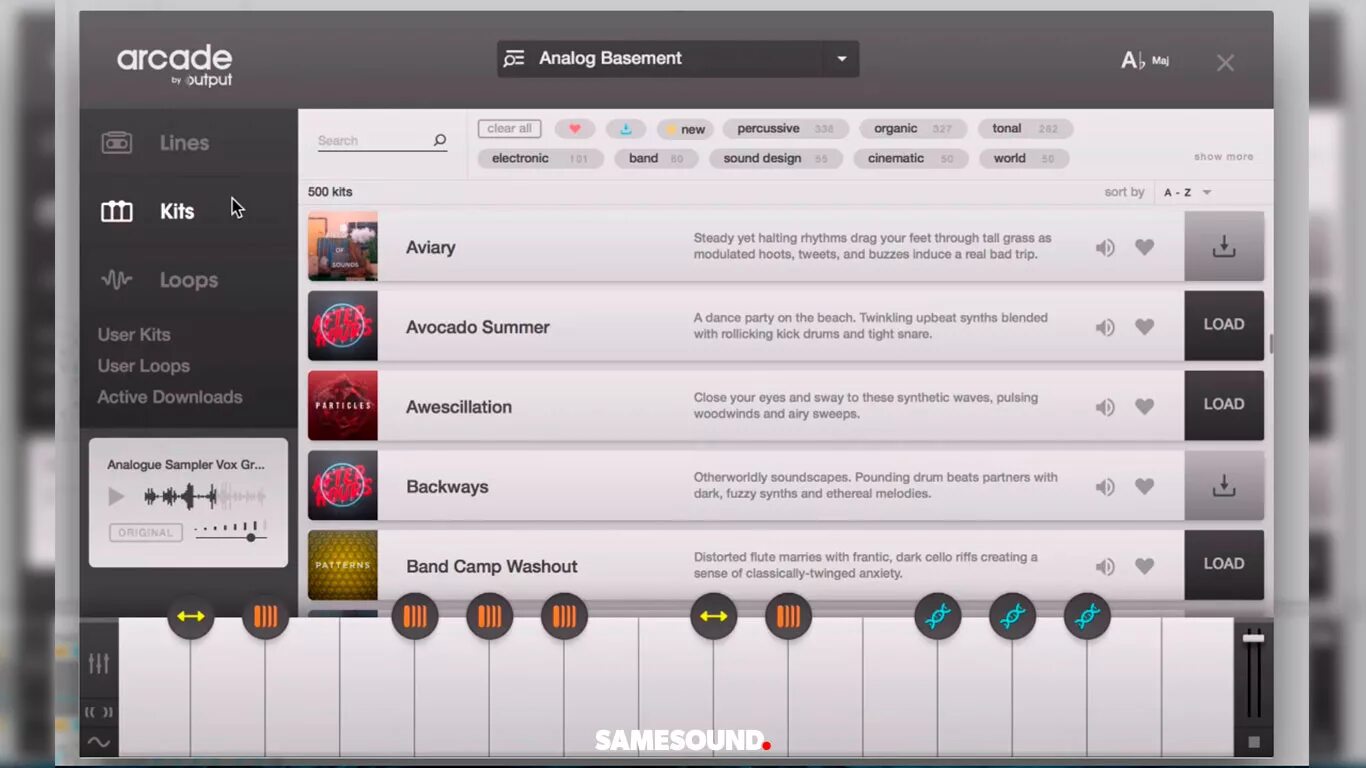Click the search magnifier icon

(439, 140)
